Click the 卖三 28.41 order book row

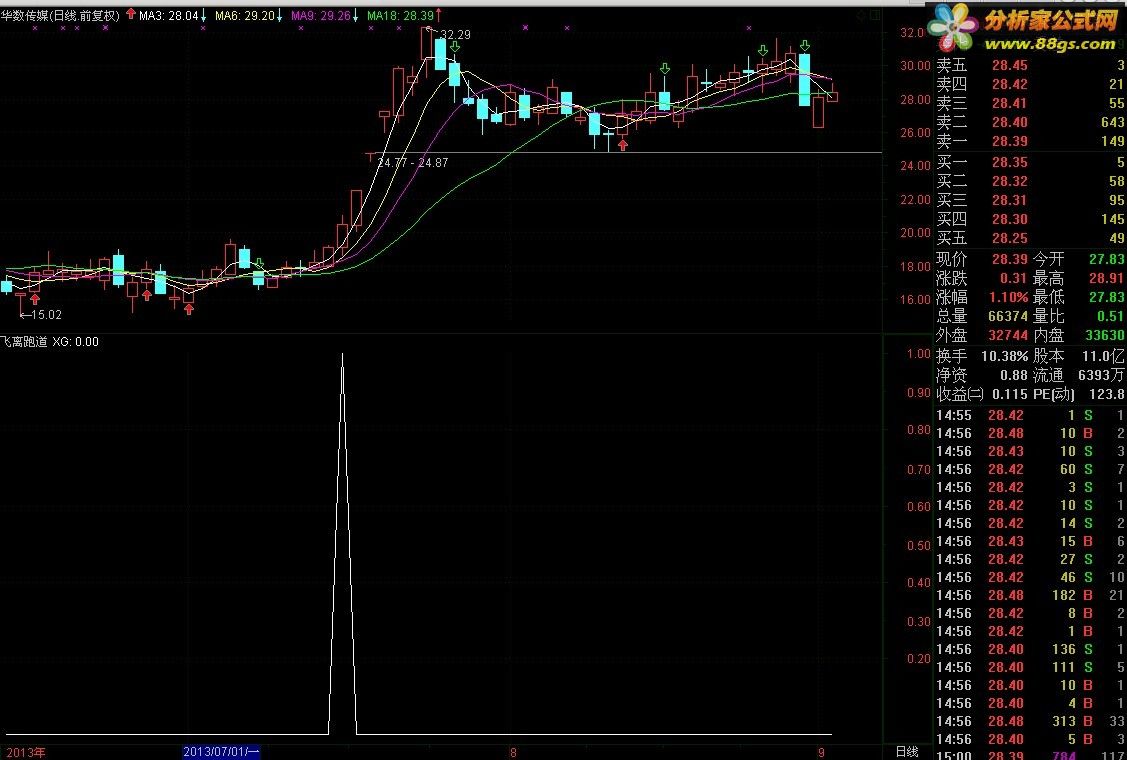1030,103
